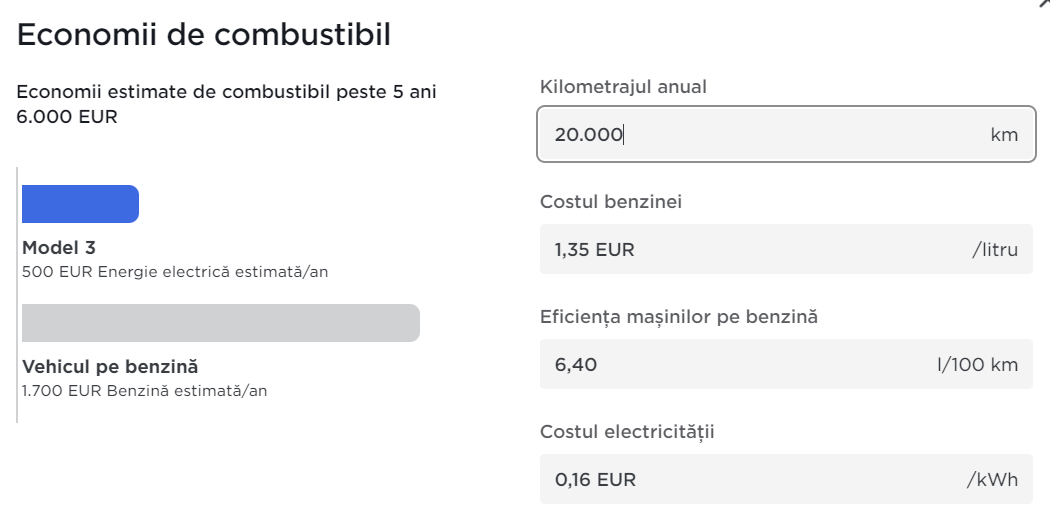Click the km unit suffix
Image resolution: width=1050 pixels, height=505 pixels.
(1004, 134)
